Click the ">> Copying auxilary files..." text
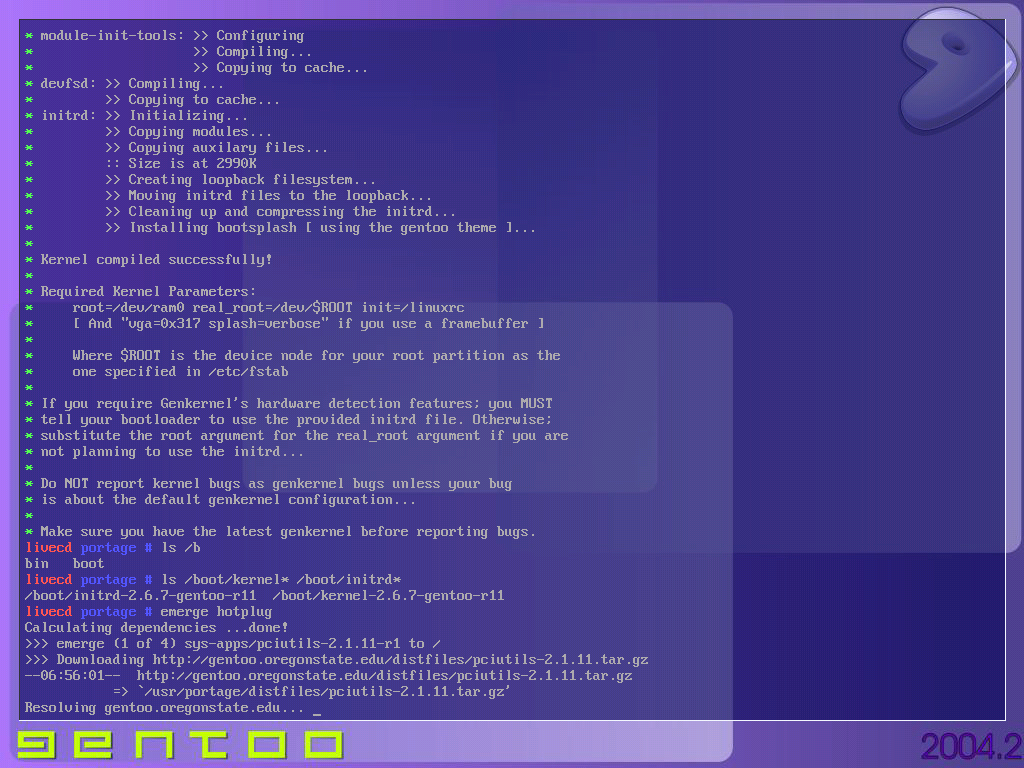Image resolution: width=1024 pixels, height=768 pixels. pos(216,148)
